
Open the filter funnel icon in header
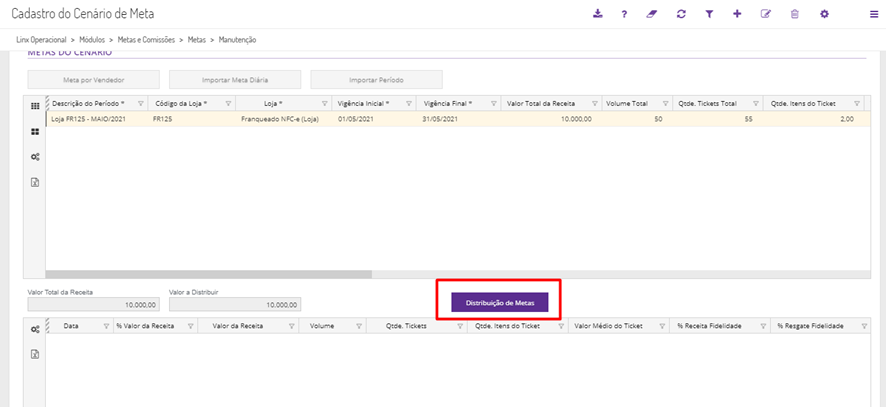(709, 14)
